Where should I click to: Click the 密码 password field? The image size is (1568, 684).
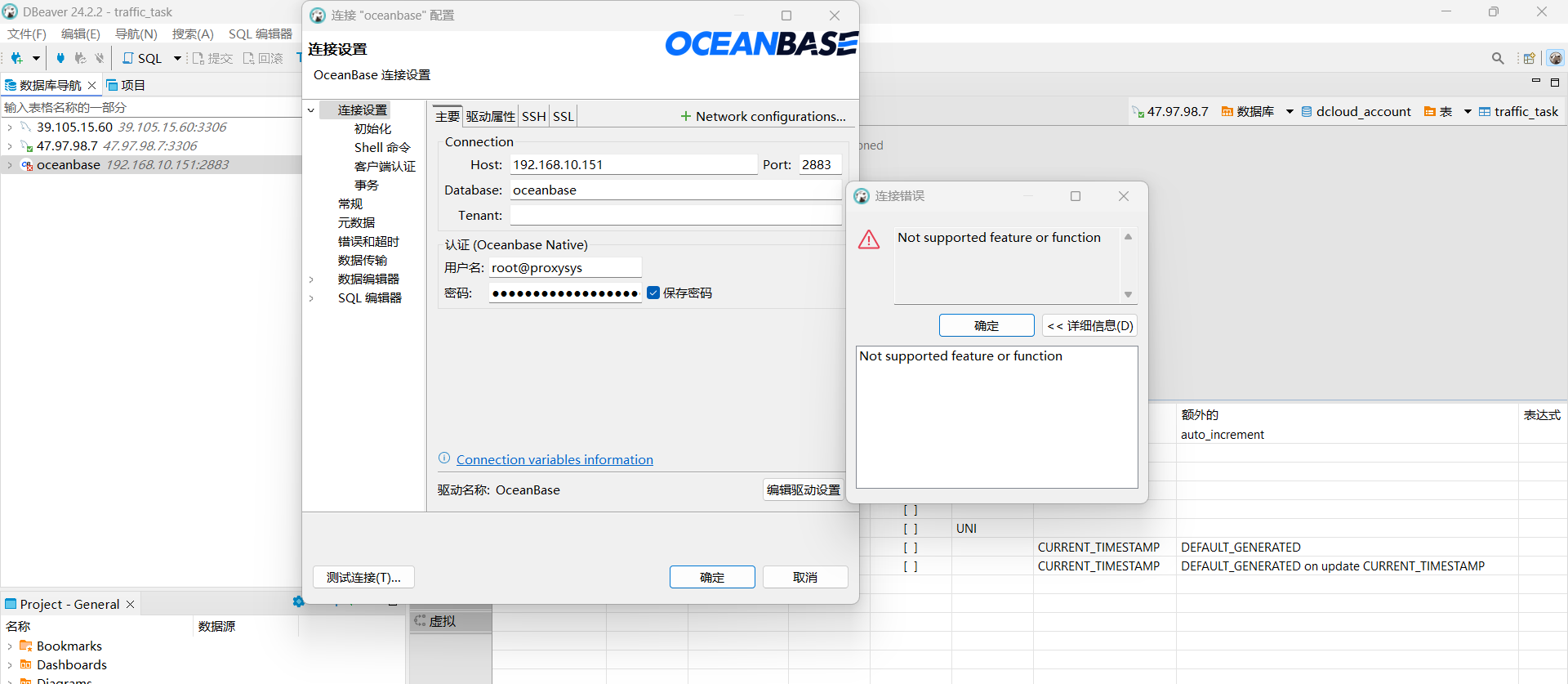pyautogui.click(x=565, y=293)
